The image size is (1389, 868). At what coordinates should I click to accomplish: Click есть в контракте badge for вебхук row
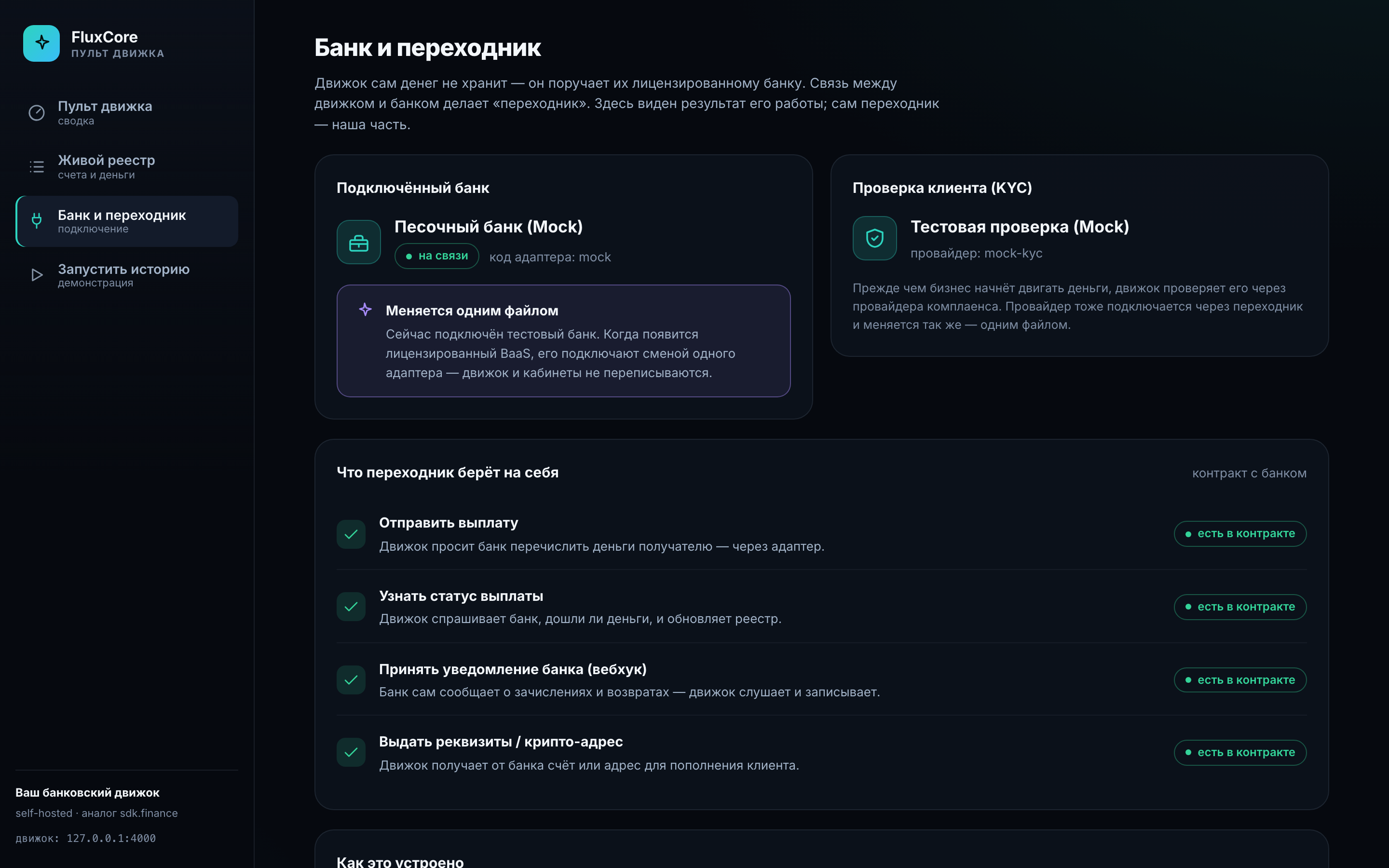click(x=1240, y=680)
